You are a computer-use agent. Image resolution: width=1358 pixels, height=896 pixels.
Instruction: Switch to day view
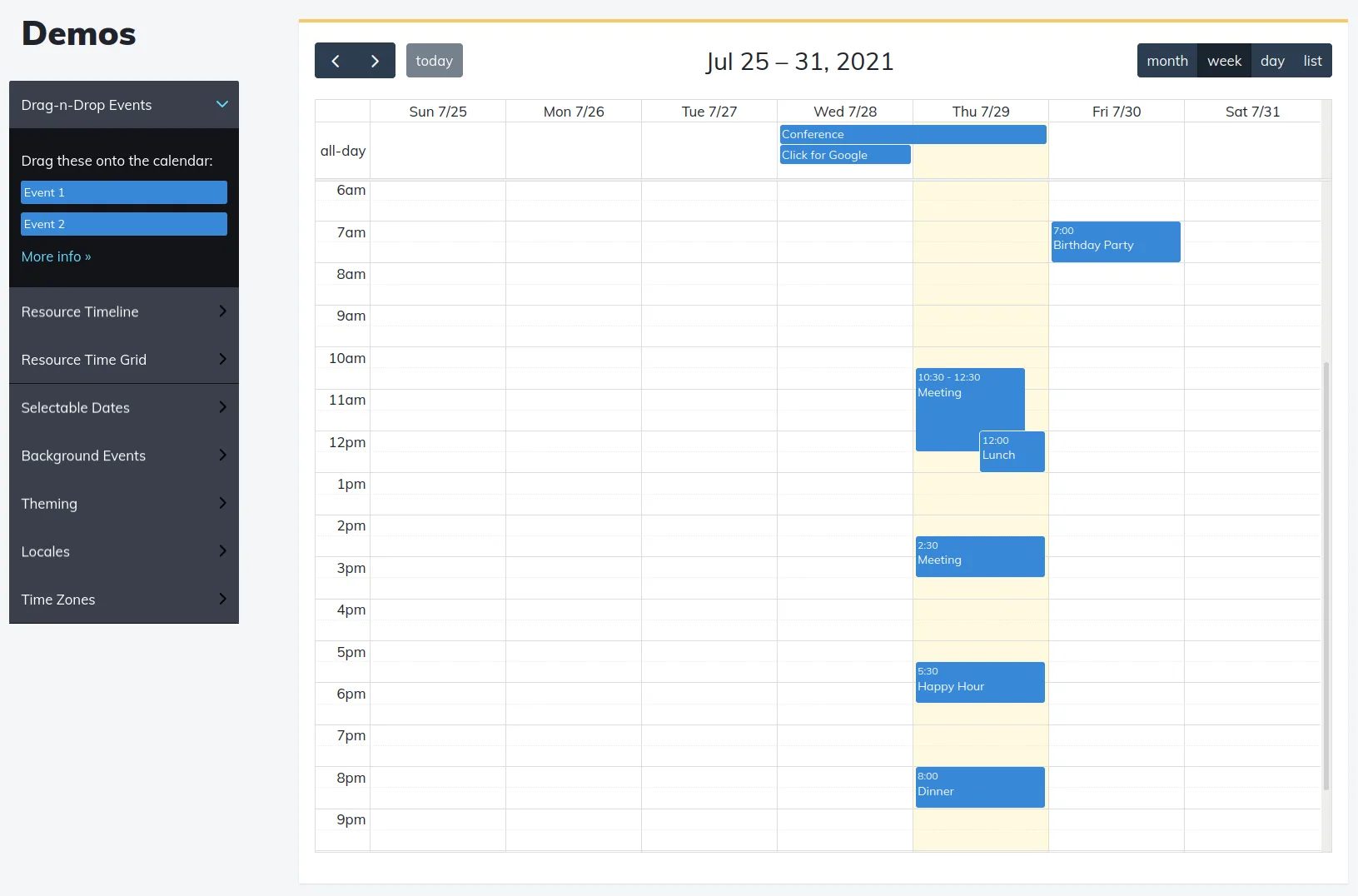point(1272,61)
